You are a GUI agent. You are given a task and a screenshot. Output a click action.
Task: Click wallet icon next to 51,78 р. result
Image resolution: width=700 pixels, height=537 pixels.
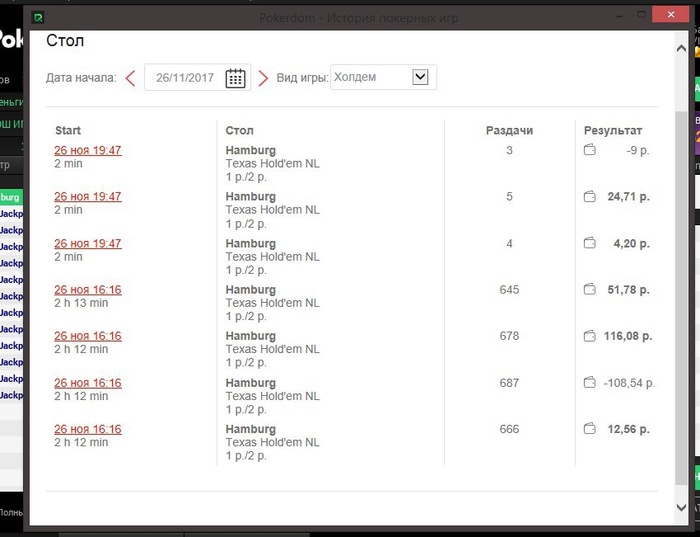pos(590,290)
